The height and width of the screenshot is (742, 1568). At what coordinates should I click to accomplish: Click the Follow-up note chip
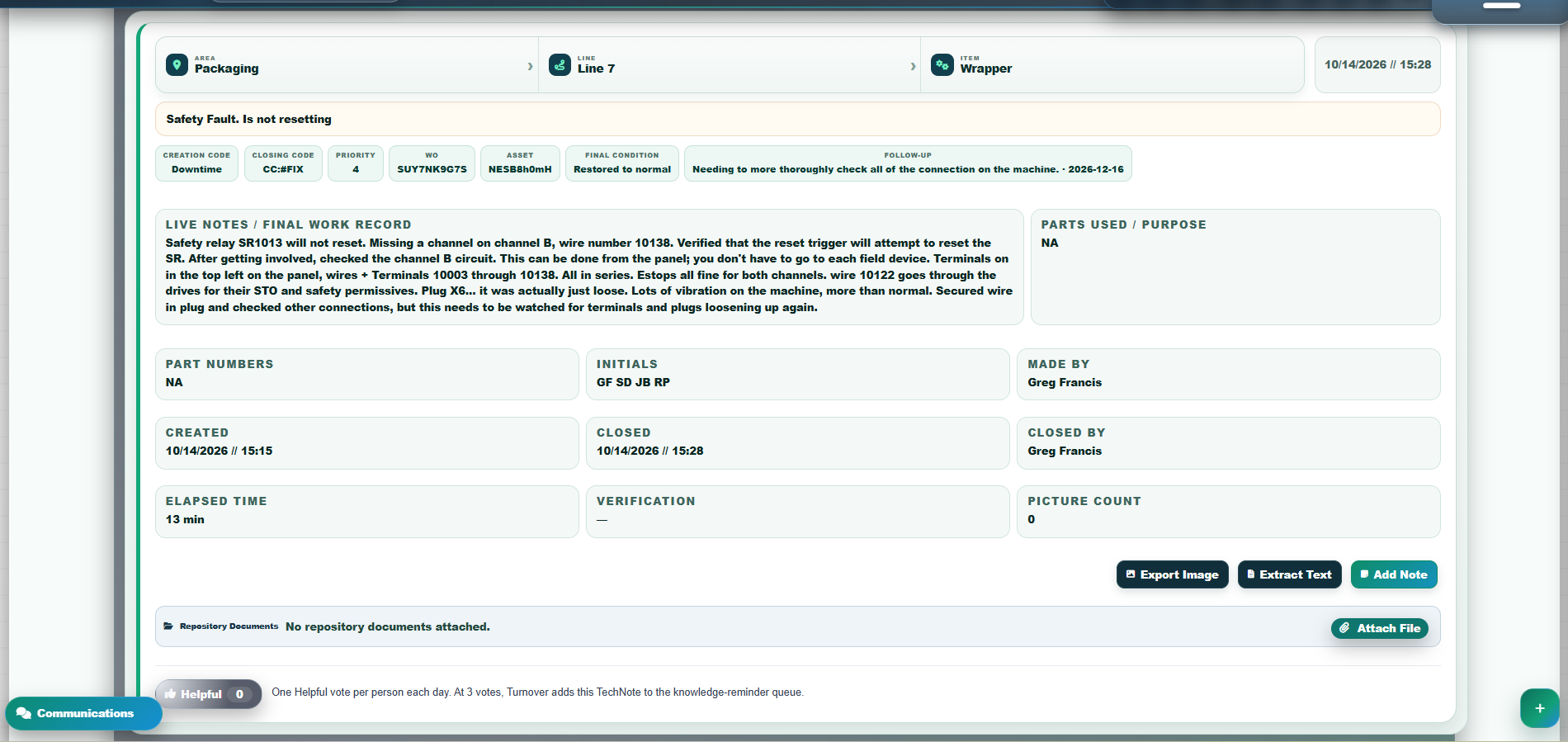[x=908, y=163]
